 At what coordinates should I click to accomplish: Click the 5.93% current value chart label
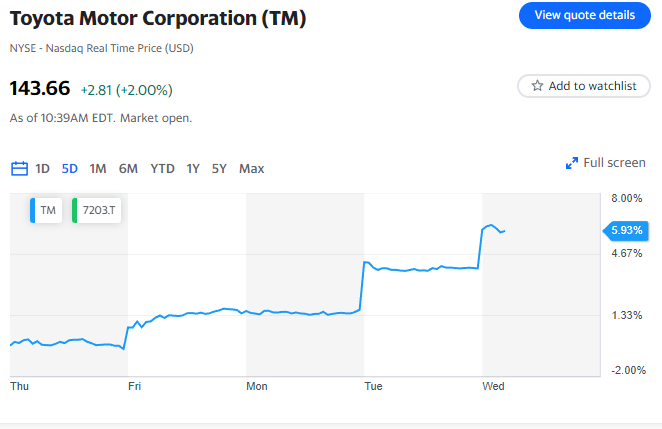(x=627, y=231)
